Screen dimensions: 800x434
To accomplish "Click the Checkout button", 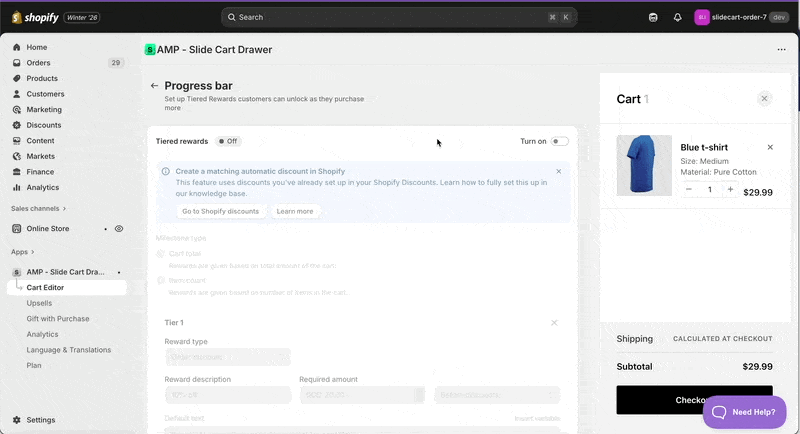I will [694, 400].
